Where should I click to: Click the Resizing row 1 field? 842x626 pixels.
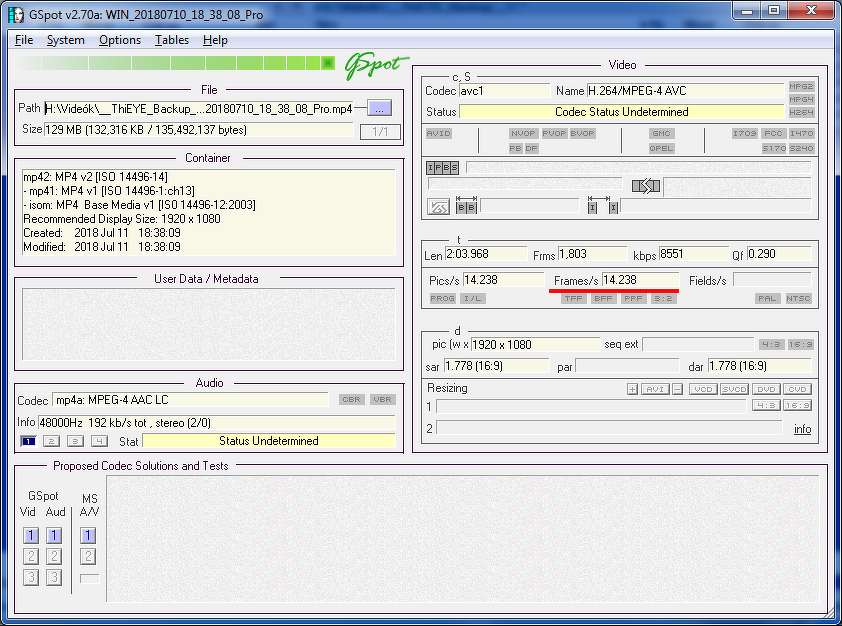pyautogui.click(x=591, y=406)
